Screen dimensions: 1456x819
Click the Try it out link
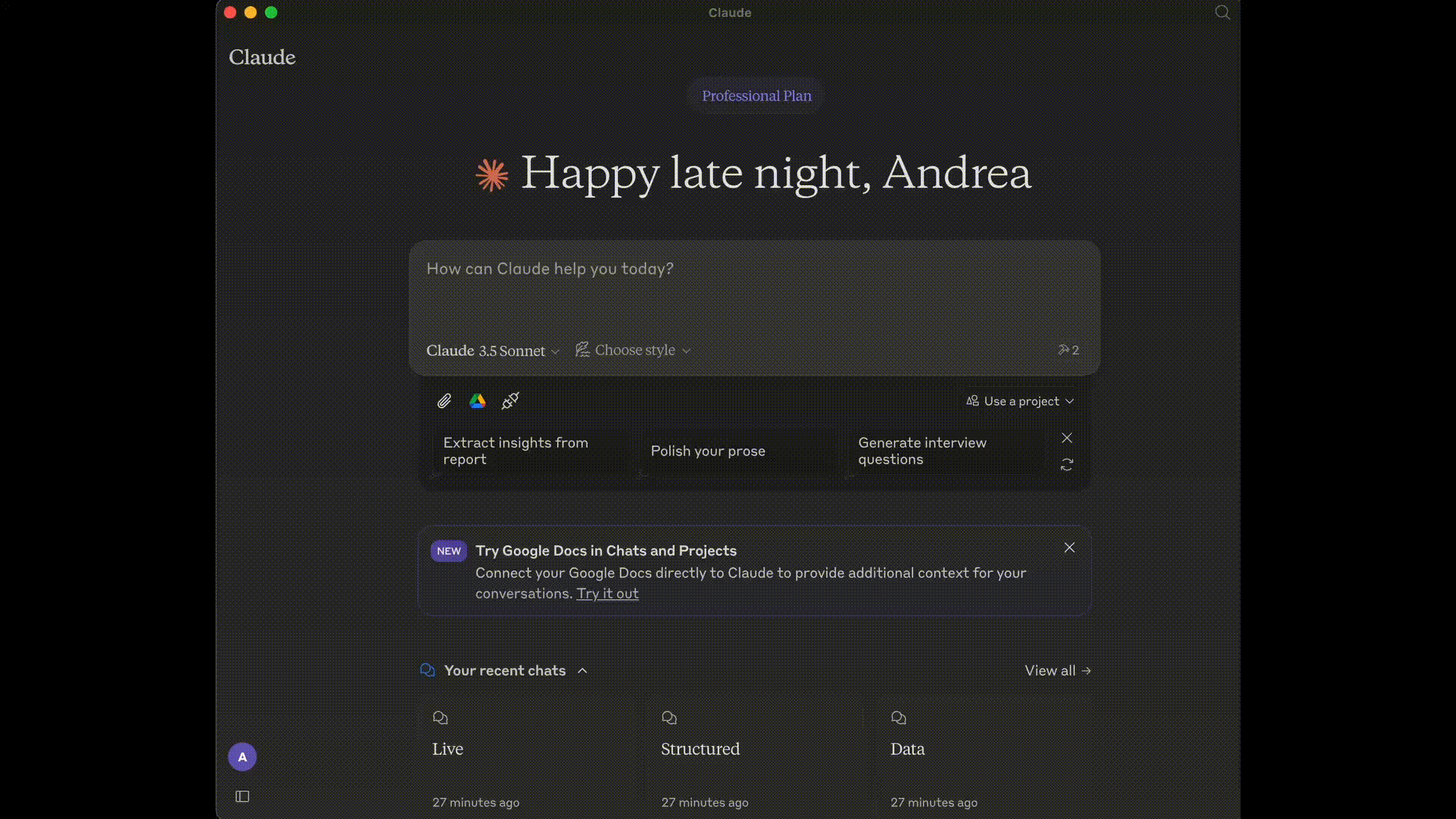tap(607, 594)
